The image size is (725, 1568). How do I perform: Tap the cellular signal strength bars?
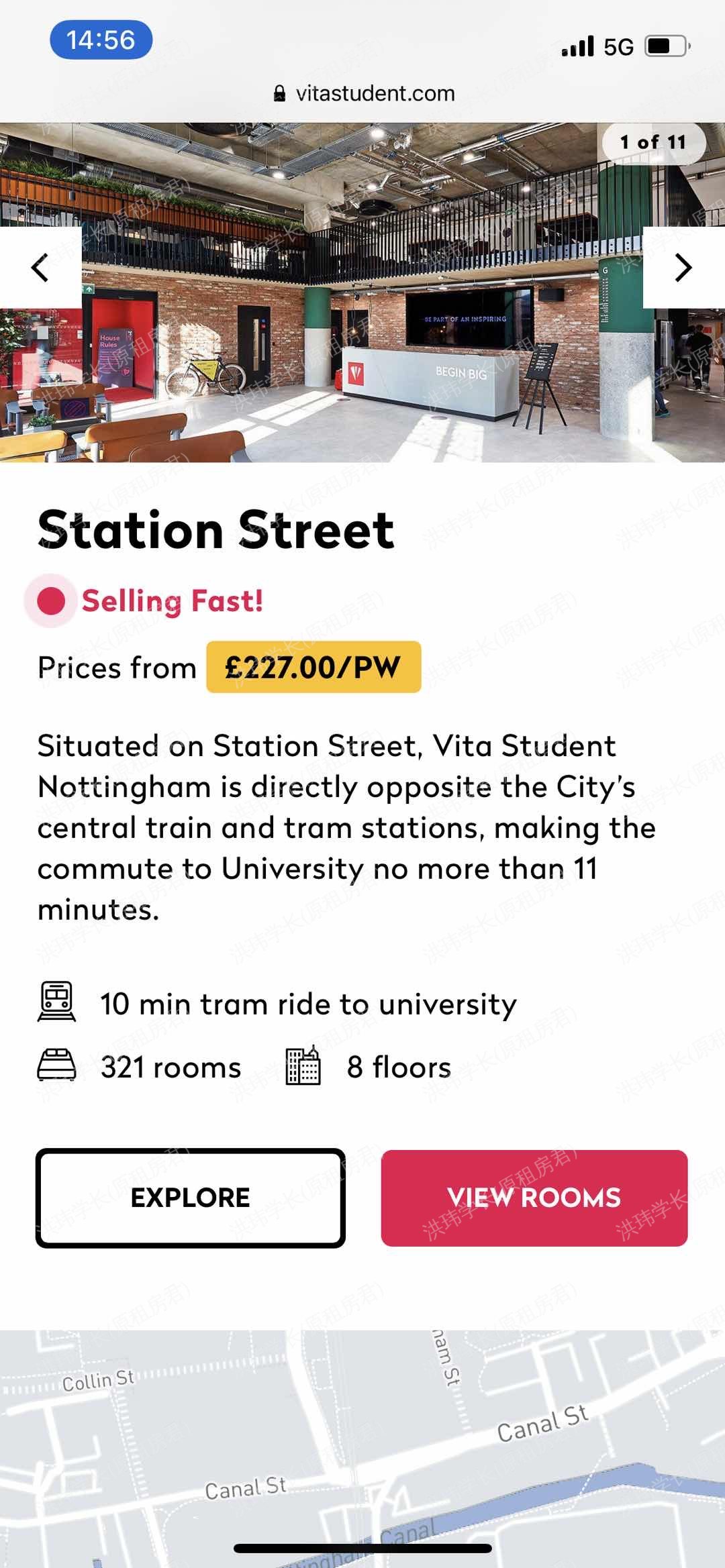tap(578, 46)
